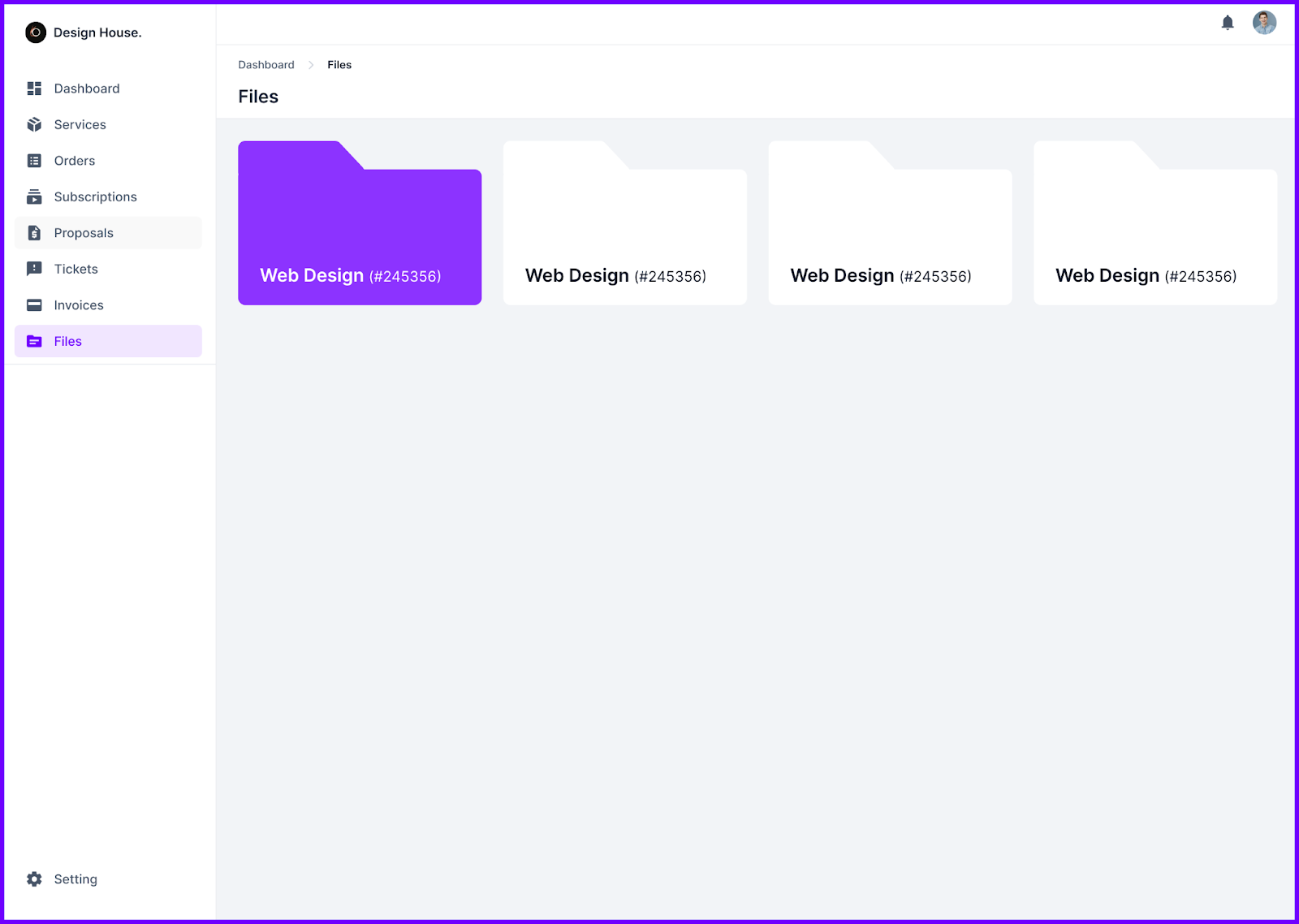Open the notification bell

[1228, 23]
